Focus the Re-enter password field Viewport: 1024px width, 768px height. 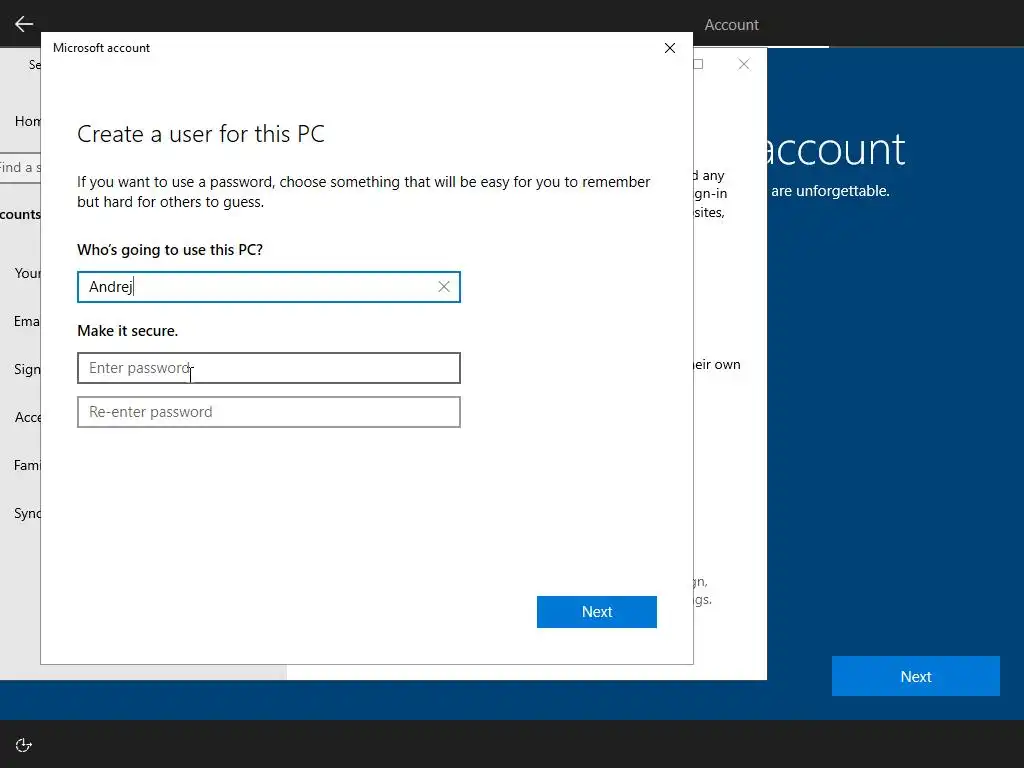pyautogui.click(x=268, y=412)
